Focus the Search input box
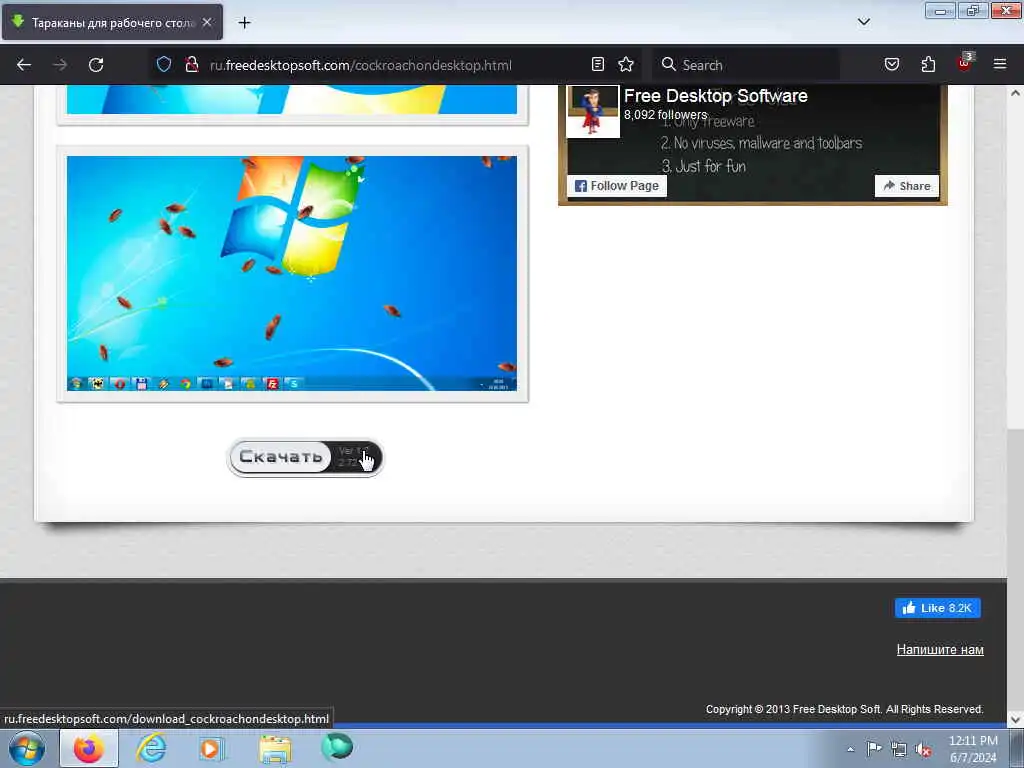The height and width of the screenshot is (768, 1024). pos(746,65)
